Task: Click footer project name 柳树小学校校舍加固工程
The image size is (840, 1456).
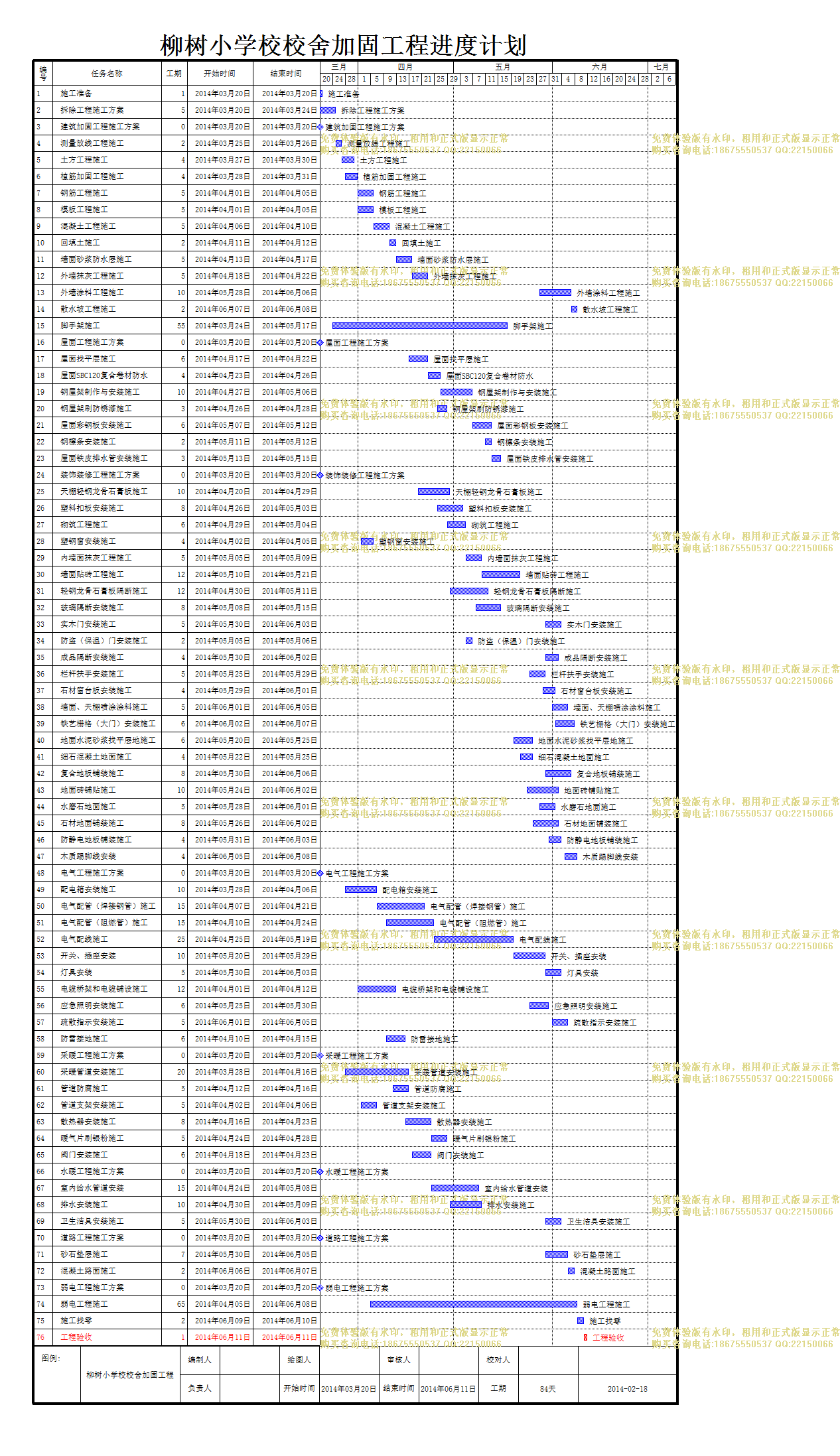Action: (x=130, y=1375)
